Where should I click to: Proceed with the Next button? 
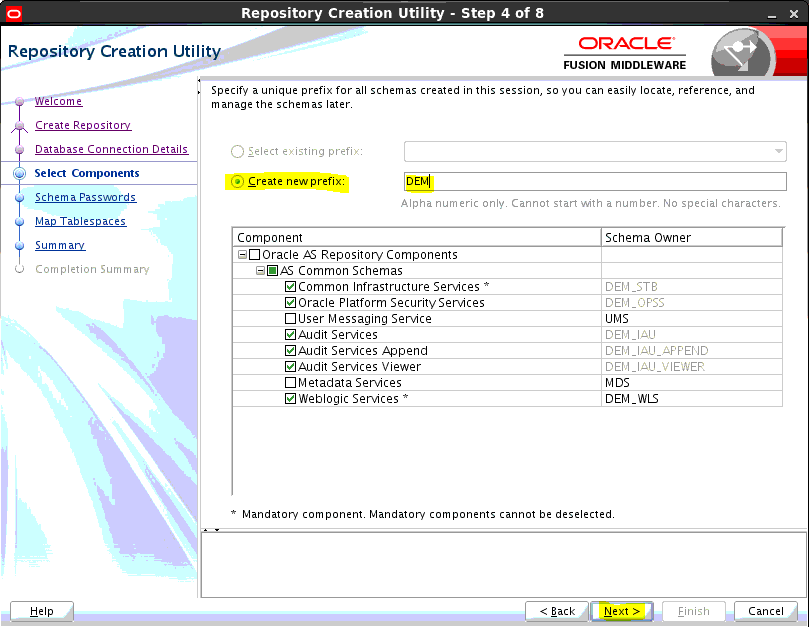tap(622, 611)
